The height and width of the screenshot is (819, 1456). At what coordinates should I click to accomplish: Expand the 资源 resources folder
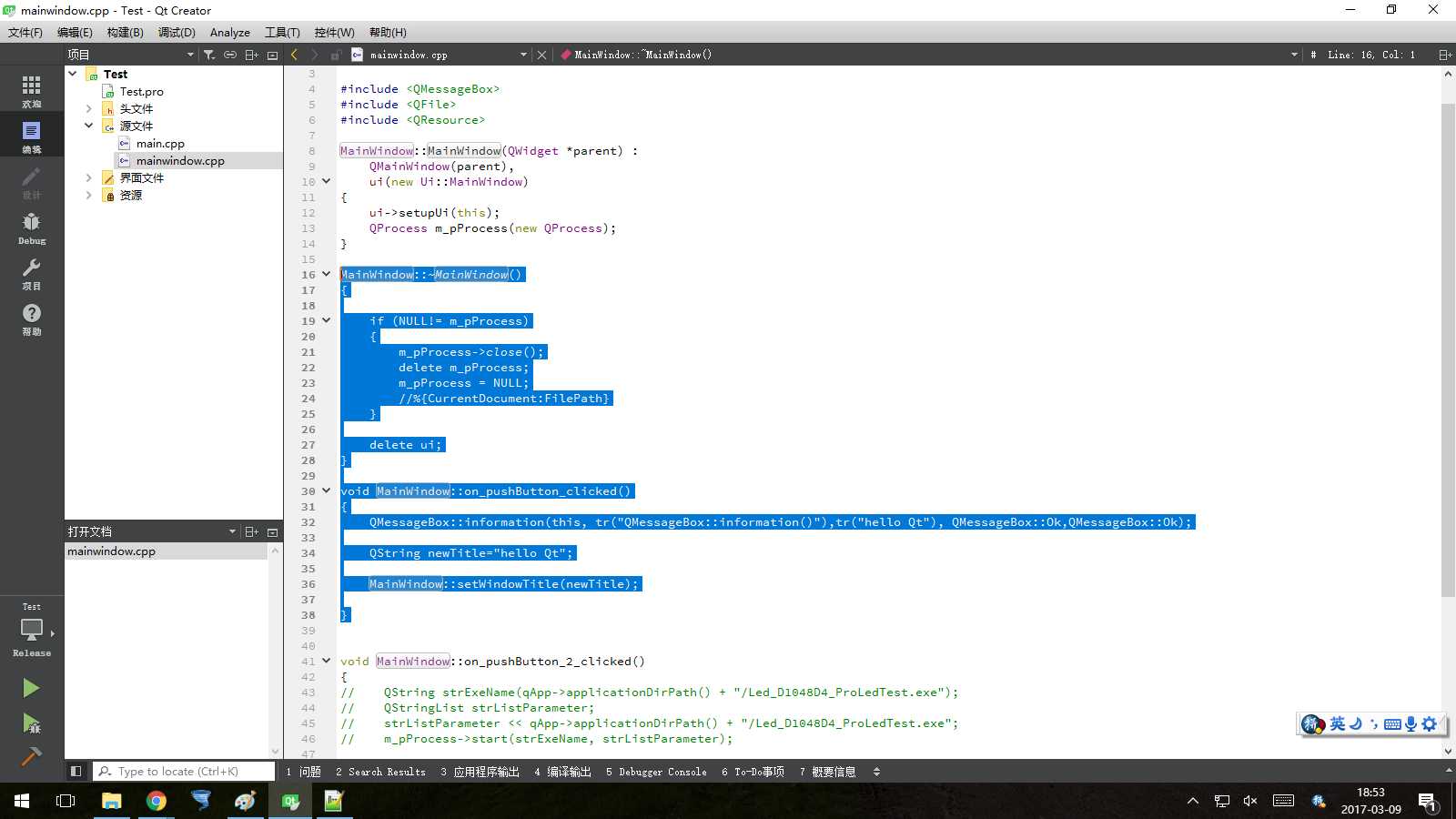88,195
